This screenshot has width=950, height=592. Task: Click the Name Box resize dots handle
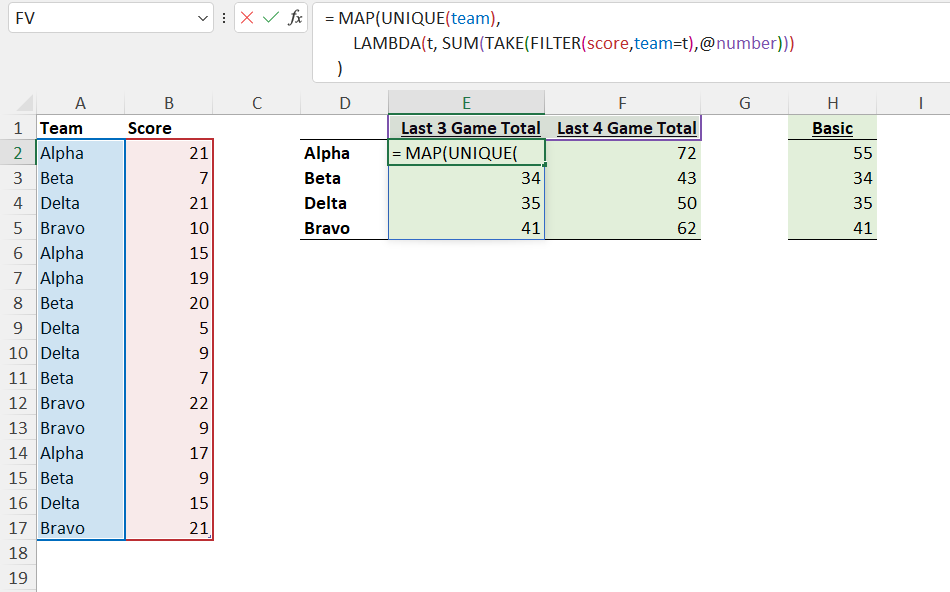tap(224, 18)
